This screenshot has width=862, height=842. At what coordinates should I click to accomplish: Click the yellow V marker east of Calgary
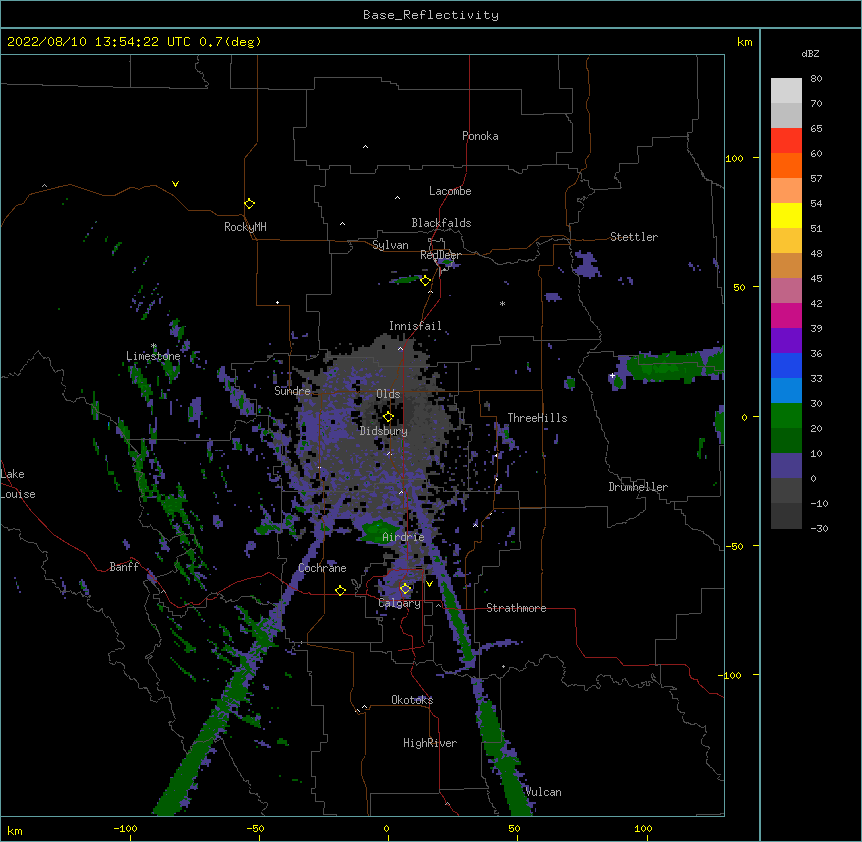click(x=429, y=584)
